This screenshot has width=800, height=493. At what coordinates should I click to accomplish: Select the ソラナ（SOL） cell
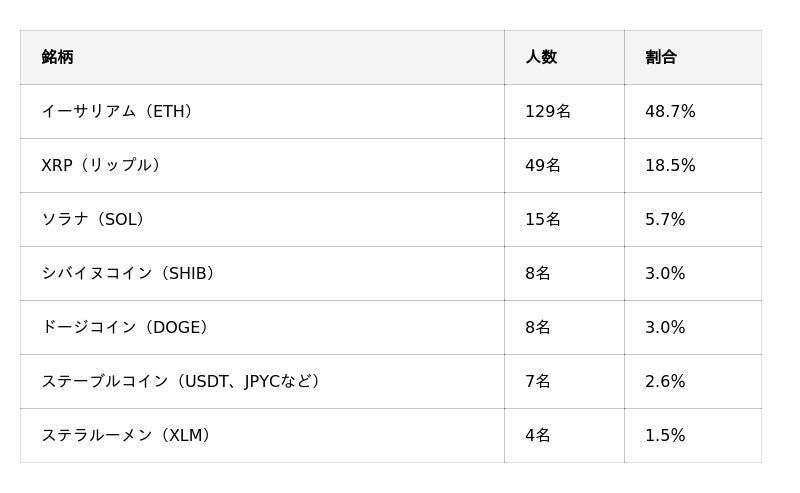tap(93, 219)
